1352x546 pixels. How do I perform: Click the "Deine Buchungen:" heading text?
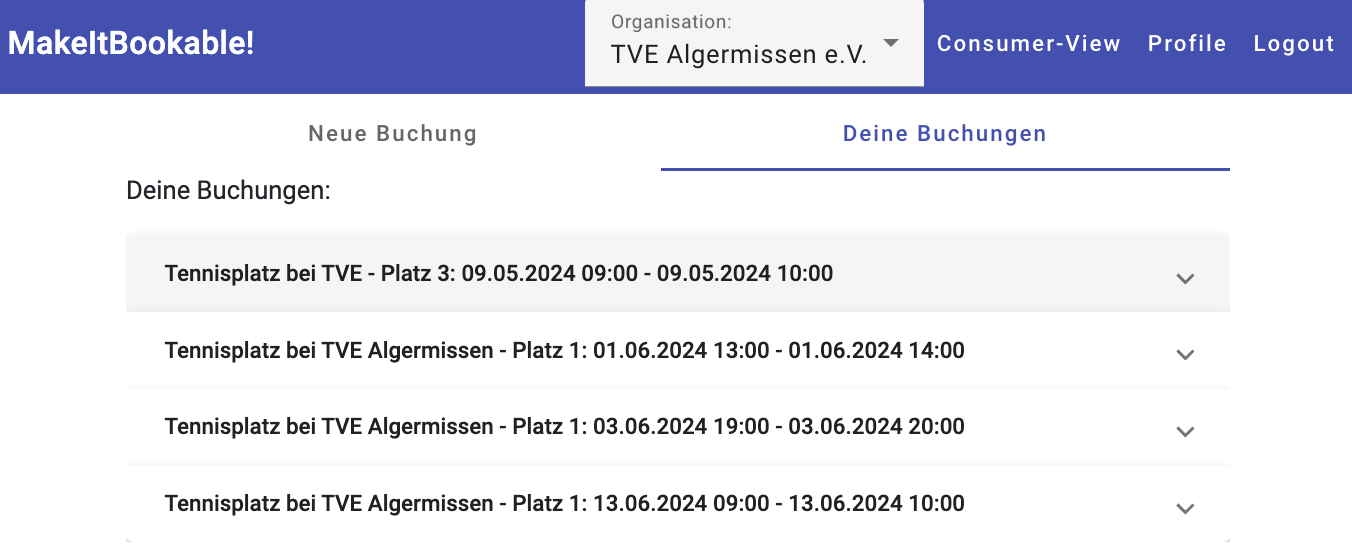click(x=228, y=190)
